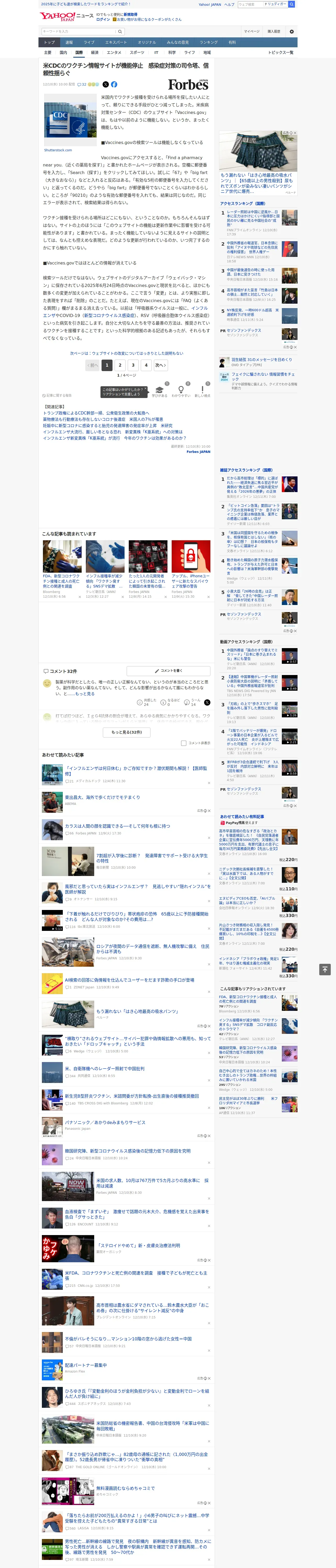This screenshot has height=1568, width=336.
Task: Open 東出昌大 ABEMA article
Action: tap(102, 797)
